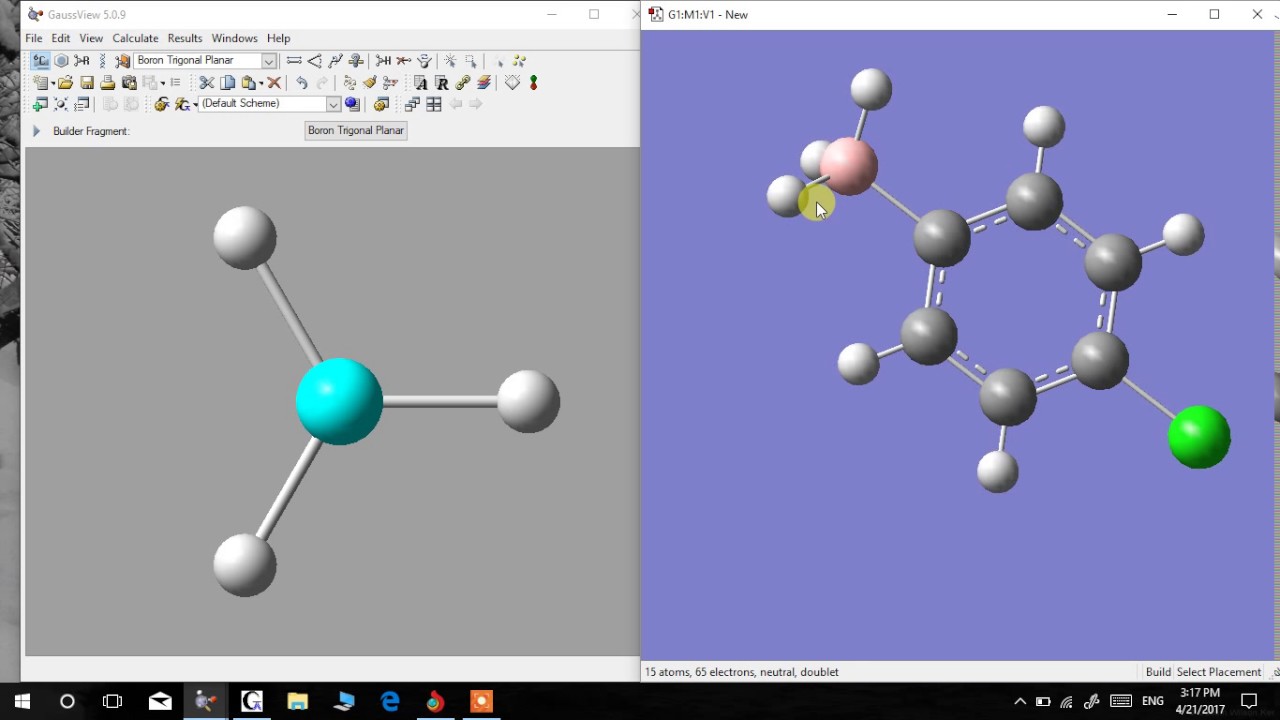Cut selection with the scissors icon
1280x720 pixels.
point(206,82)
